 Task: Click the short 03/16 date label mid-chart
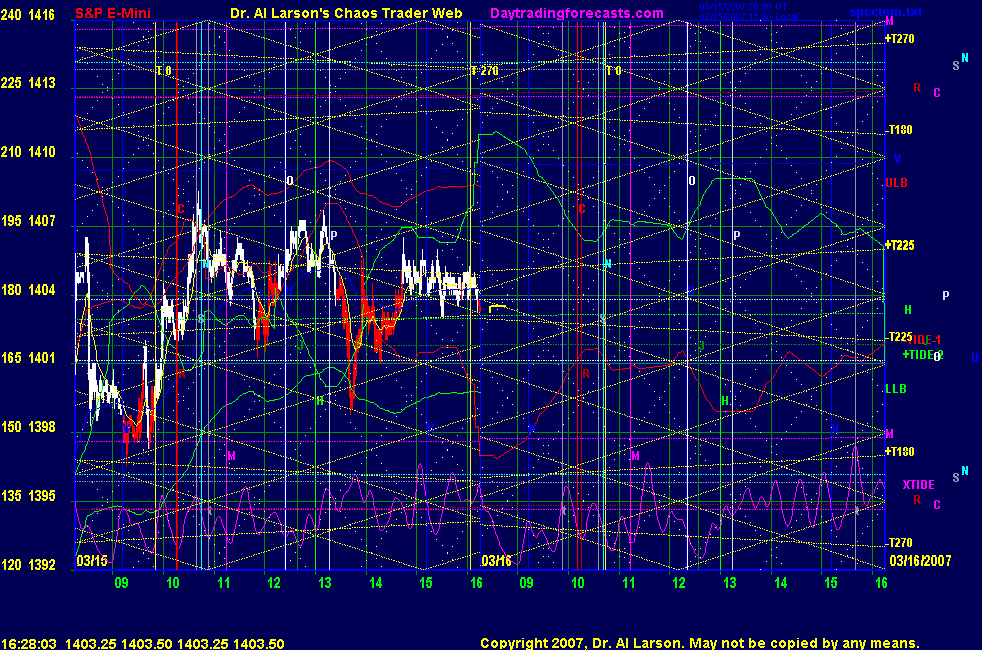point(496,560)
